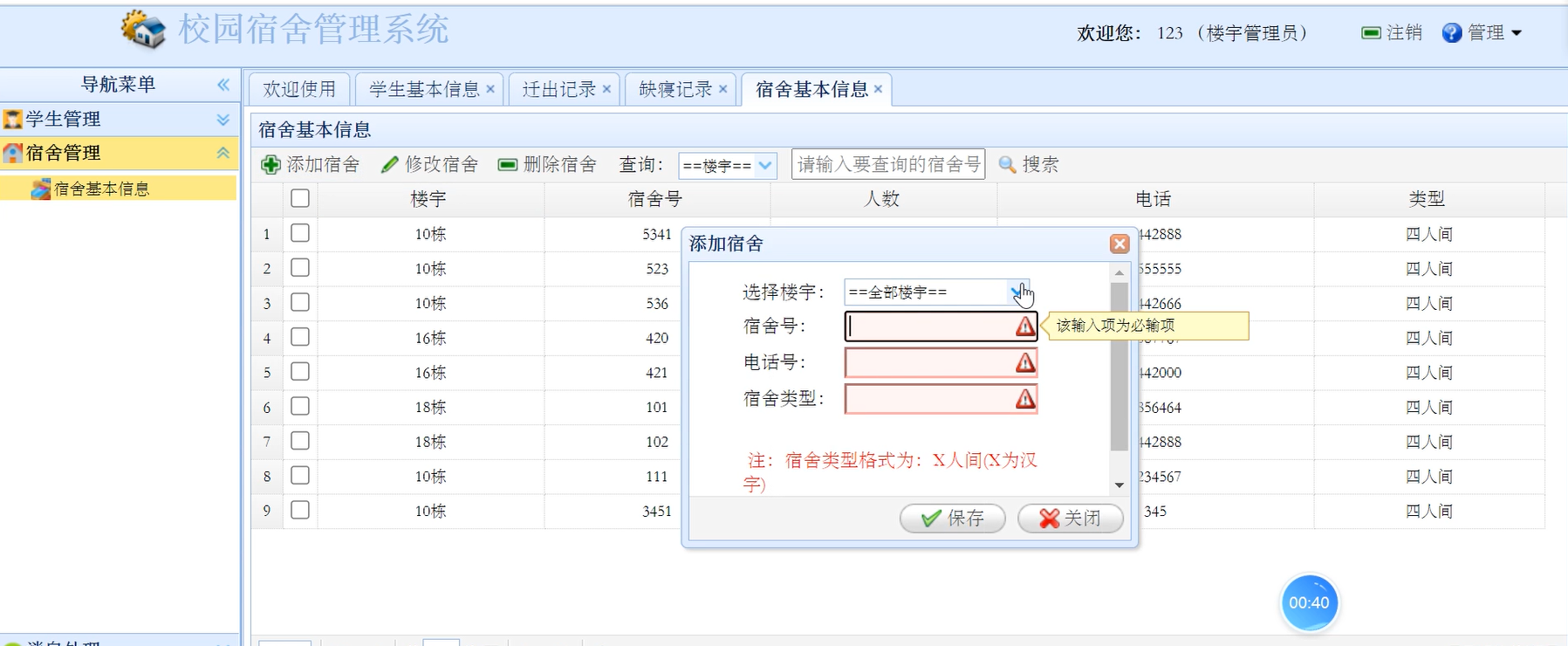Click the dormitory number search input box
This screenshot has height=646, width=1568.
tap(888, 164)
